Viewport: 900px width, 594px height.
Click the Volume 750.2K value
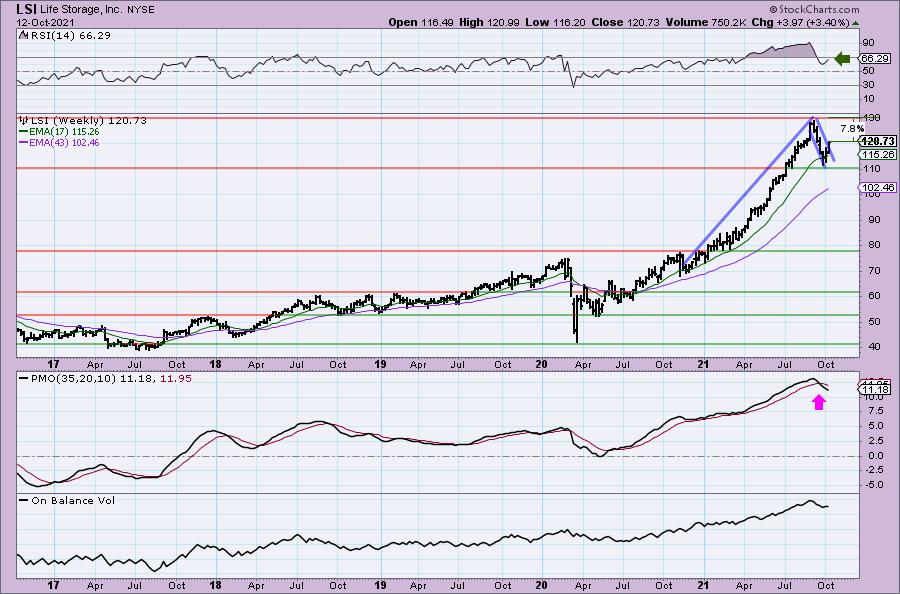(x=707, y=22)
